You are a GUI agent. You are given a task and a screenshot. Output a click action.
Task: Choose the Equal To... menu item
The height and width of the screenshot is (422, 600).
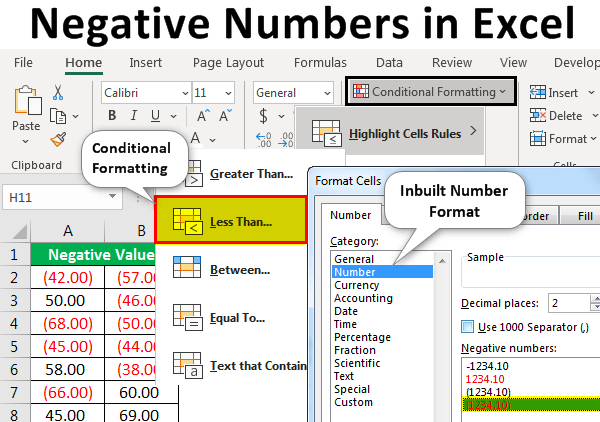pyautogui.click(x=237, y=318)
